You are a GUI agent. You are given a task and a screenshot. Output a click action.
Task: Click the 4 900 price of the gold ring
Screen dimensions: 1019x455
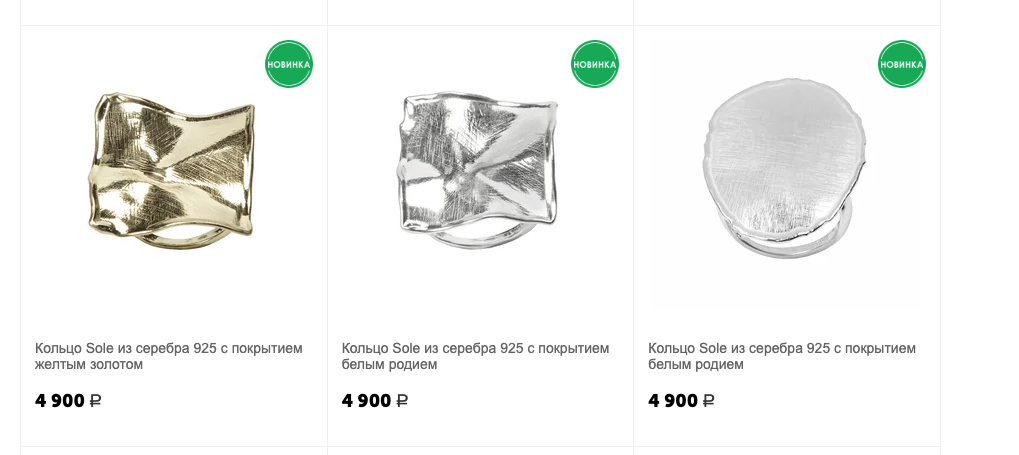pos(60,401)
